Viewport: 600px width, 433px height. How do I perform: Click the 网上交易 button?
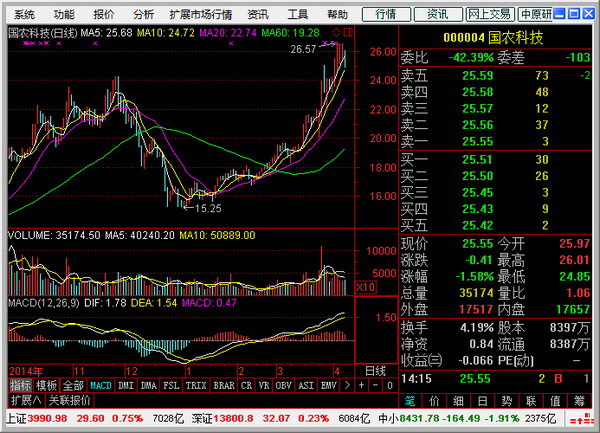(x=491, y=14)
